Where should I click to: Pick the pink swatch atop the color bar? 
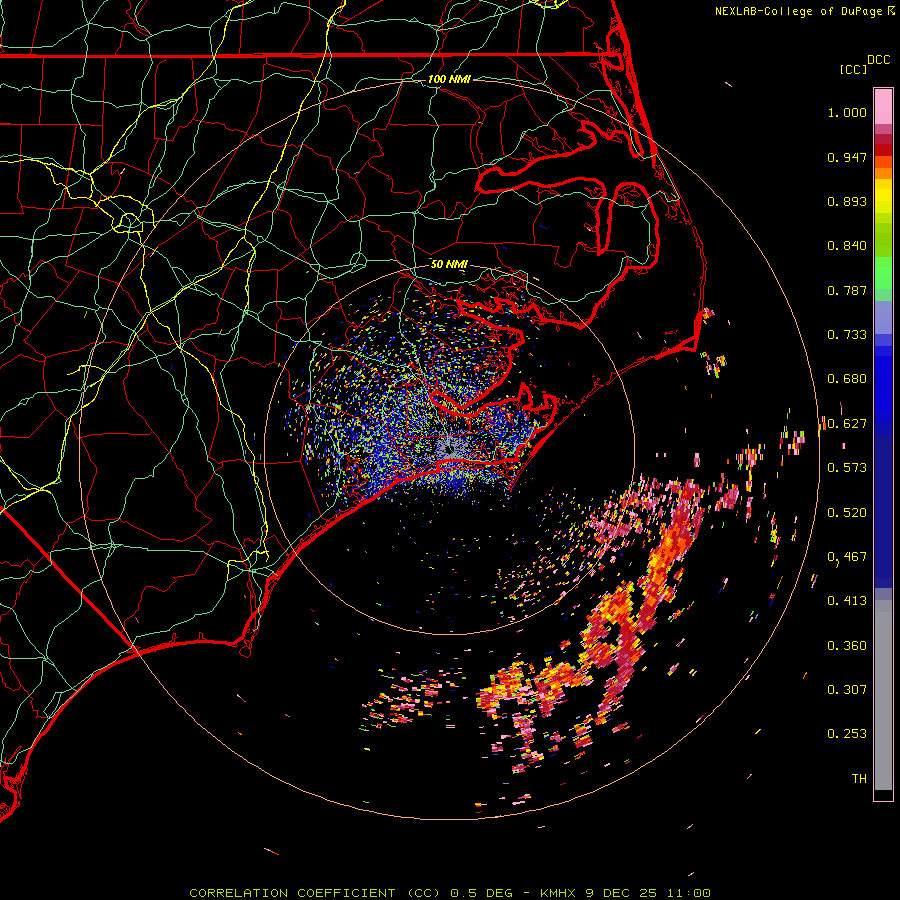tap(883, 106)
